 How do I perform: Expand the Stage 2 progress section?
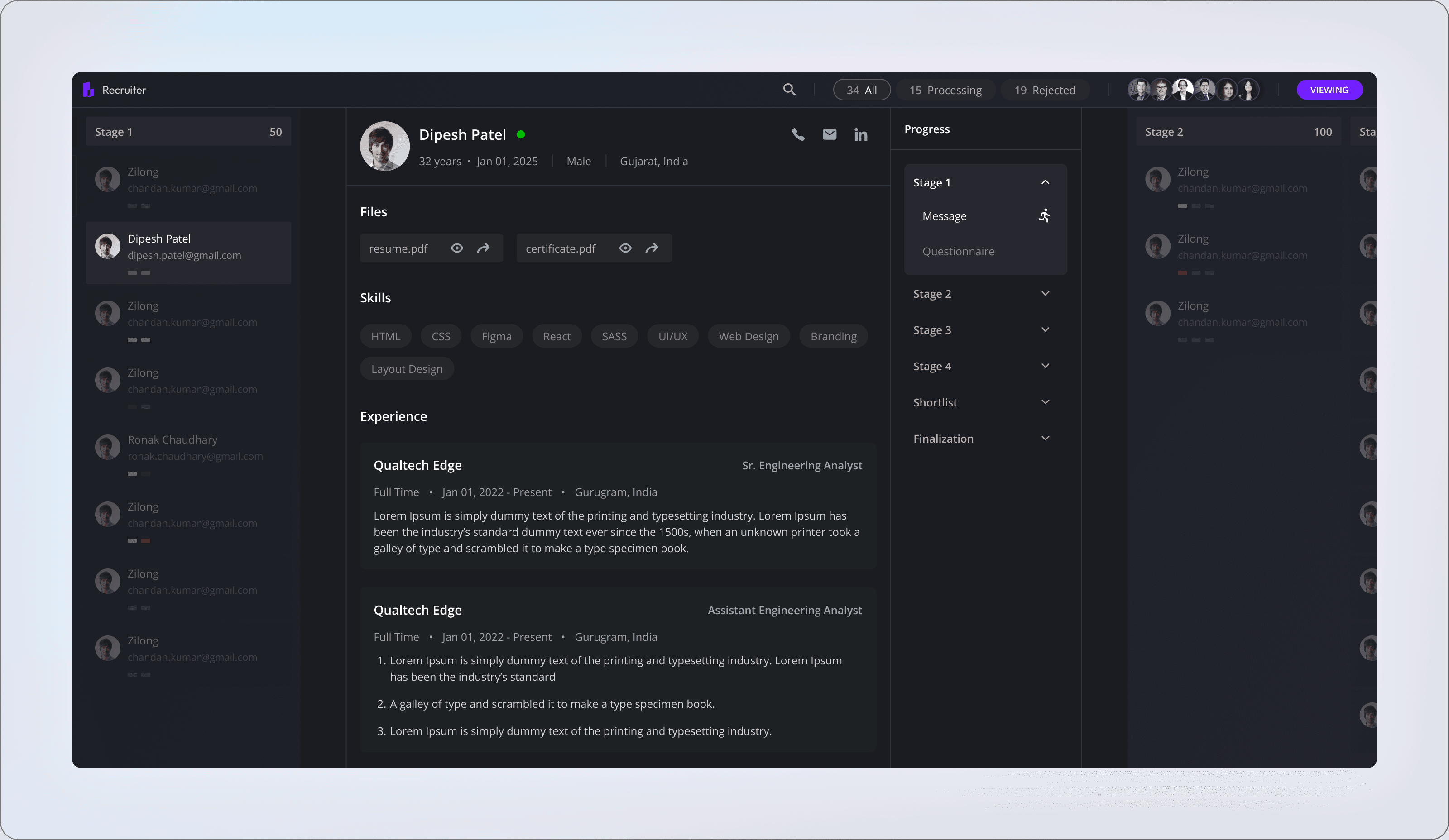coord(1045,294)
